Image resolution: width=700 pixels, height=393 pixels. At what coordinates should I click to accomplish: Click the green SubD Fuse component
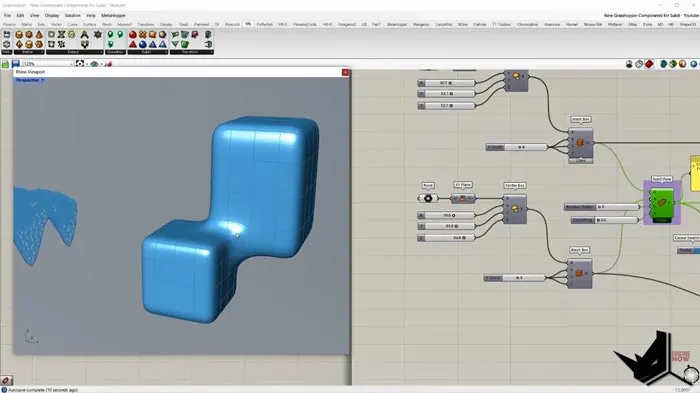(662, 203)
